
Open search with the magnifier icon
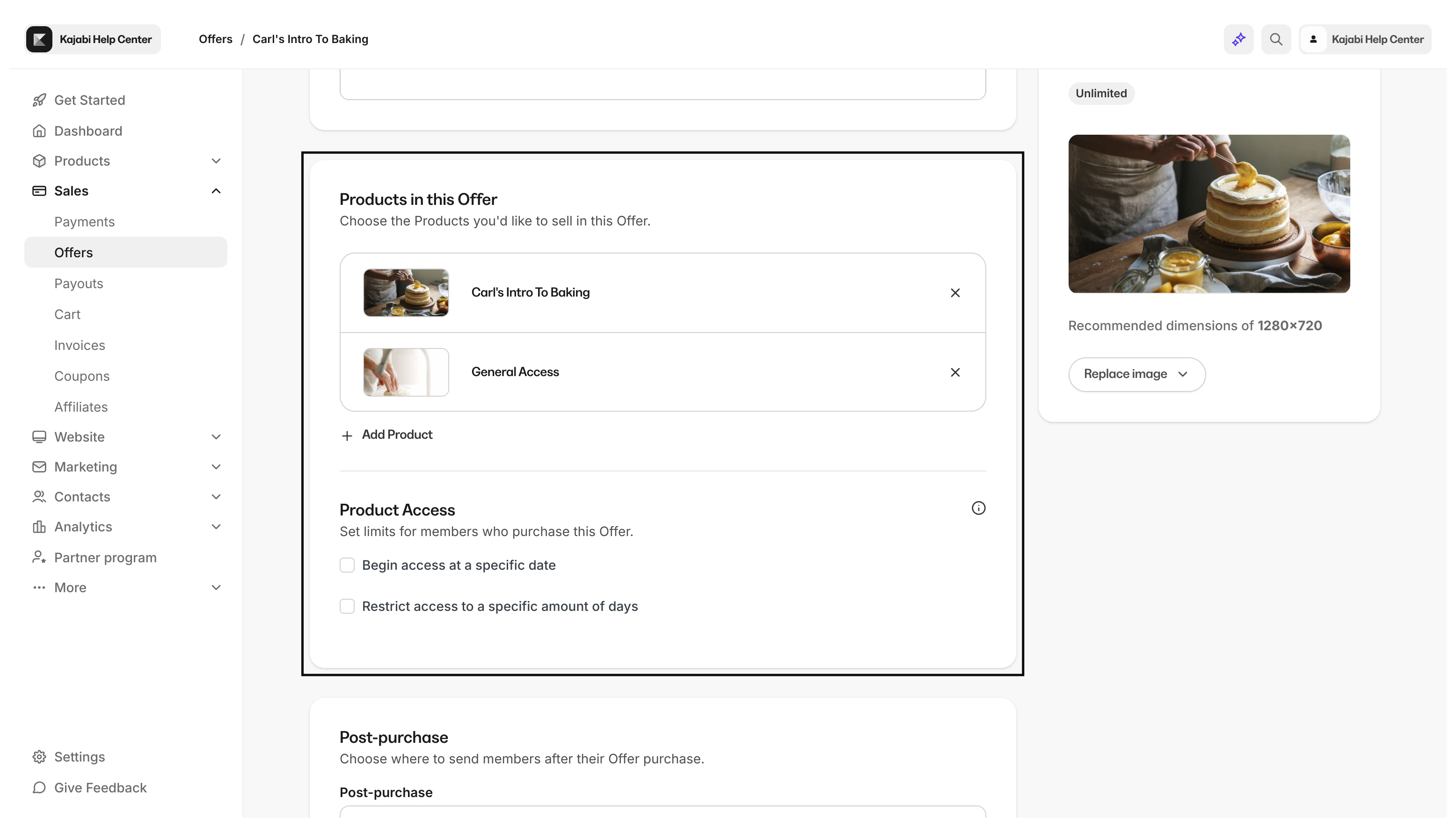pos(1276,39)
